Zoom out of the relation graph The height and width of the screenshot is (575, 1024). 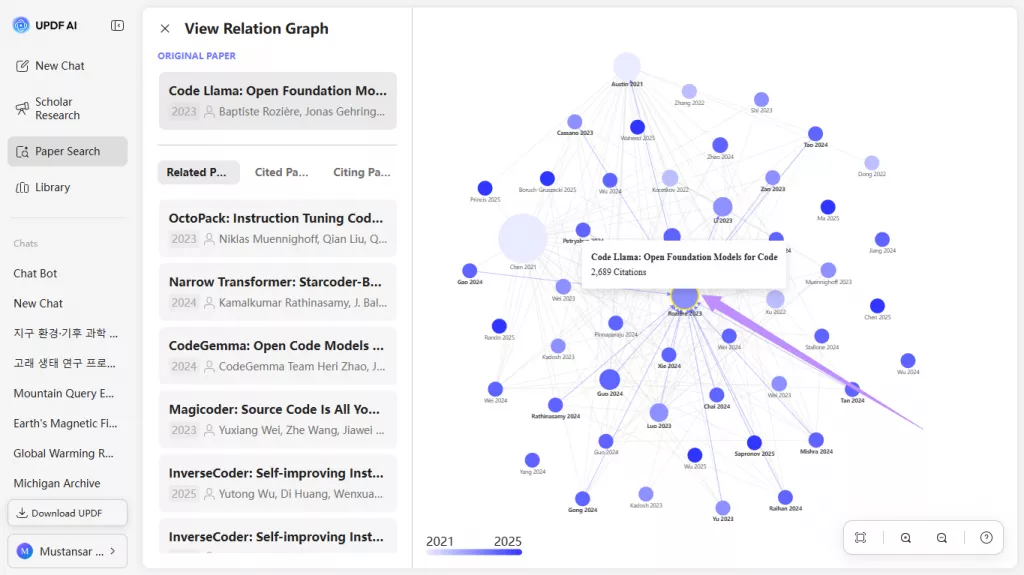coord(942,538)
